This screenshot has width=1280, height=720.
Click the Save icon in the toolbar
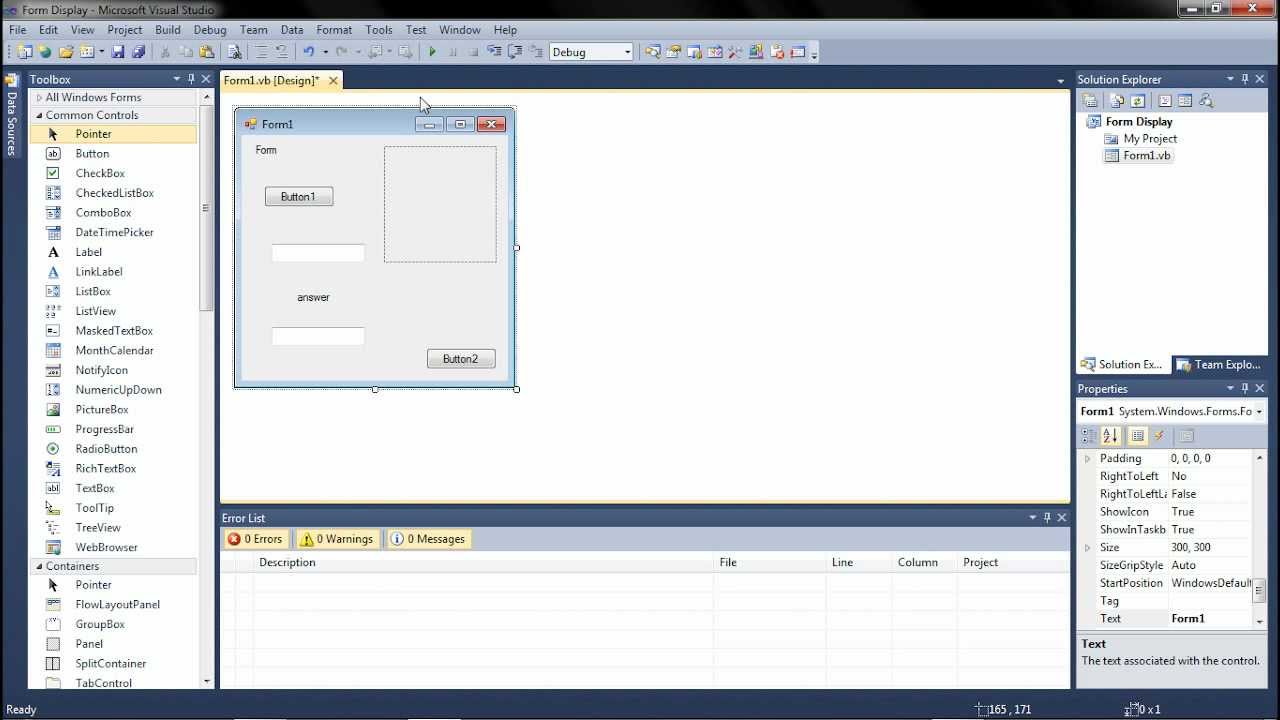pyautogui.click(x=118, y=52)
